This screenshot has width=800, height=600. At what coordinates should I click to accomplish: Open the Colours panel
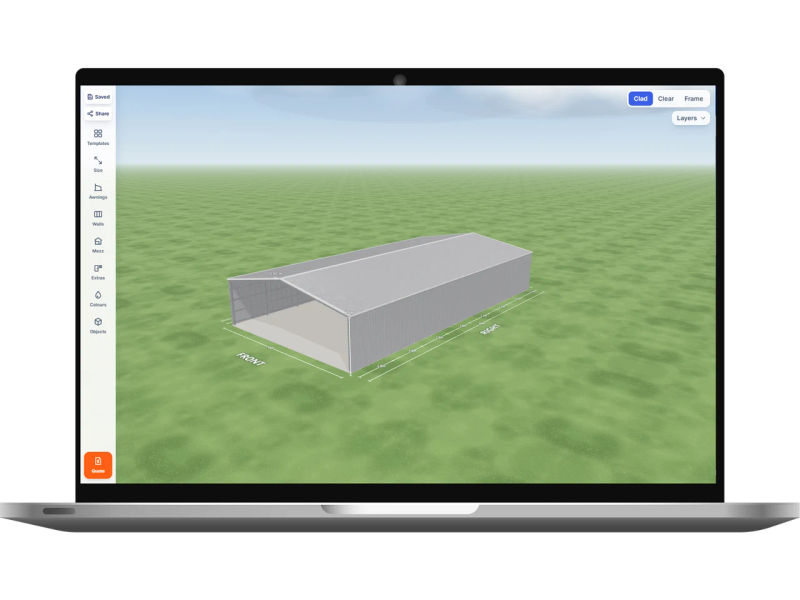[x=98, y=299]
